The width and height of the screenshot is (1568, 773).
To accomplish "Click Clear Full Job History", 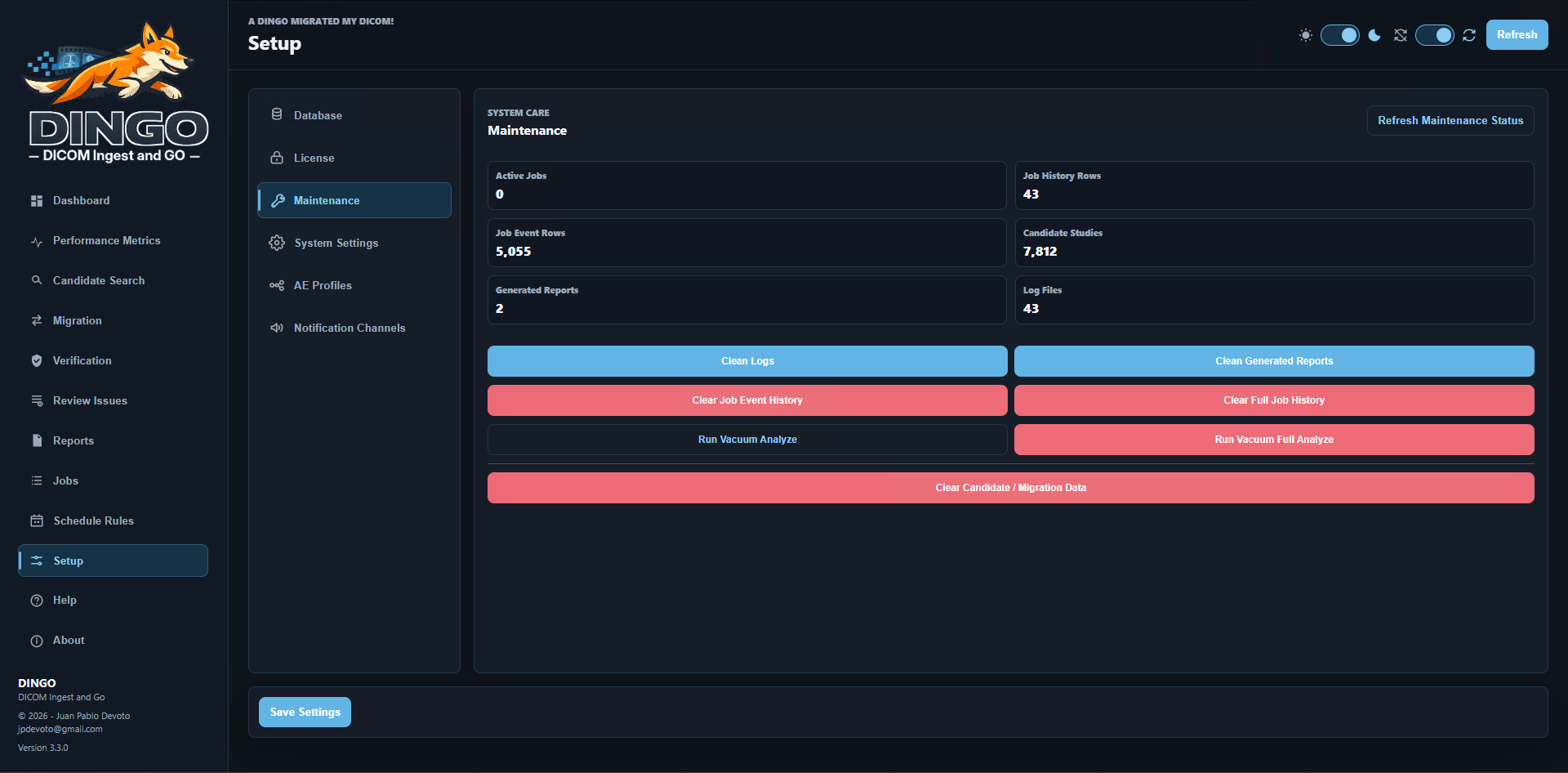I will [x=1274, y=400].
